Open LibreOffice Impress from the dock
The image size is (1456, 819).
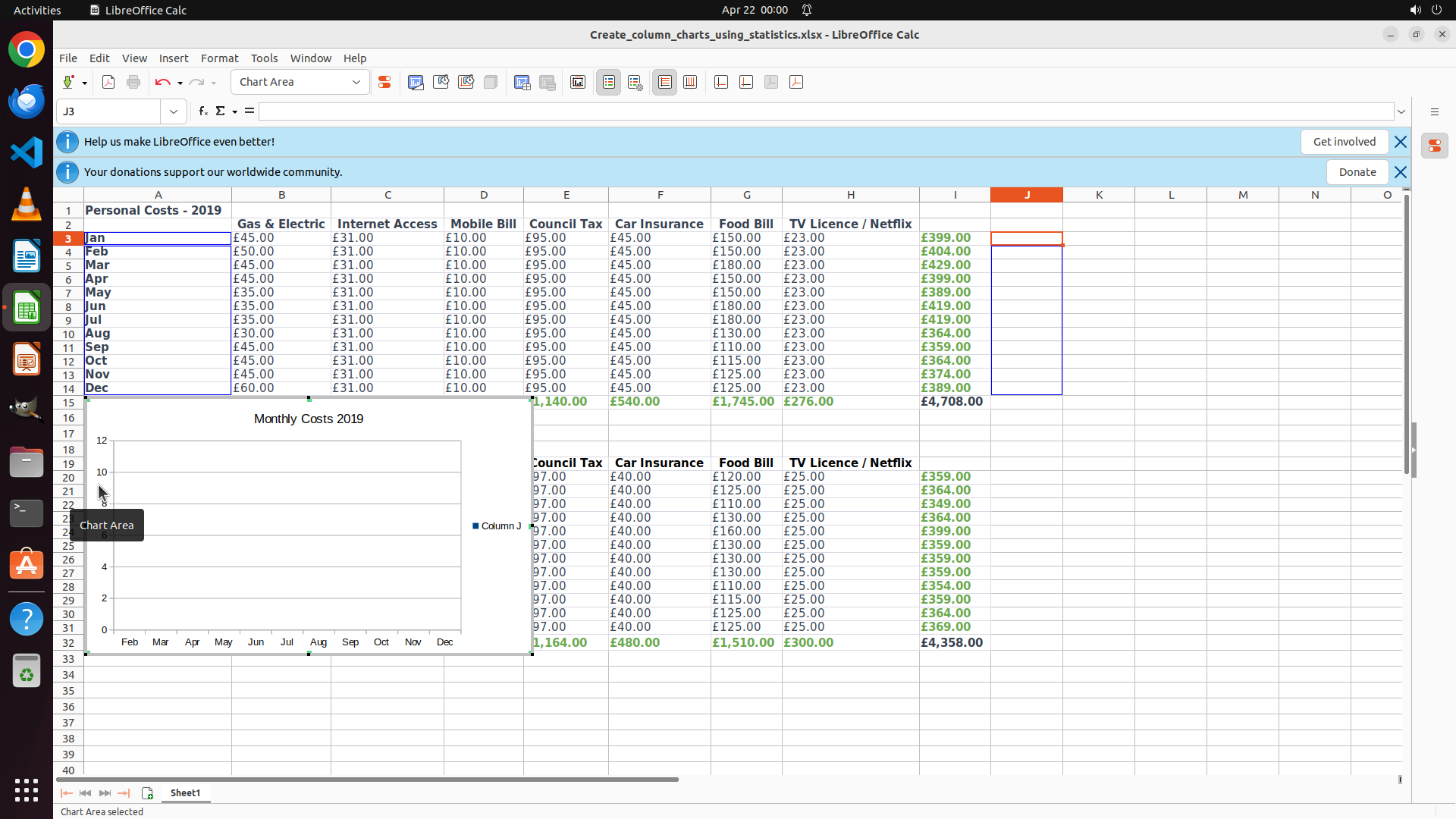pyautogui.click(x=27, y=359)
